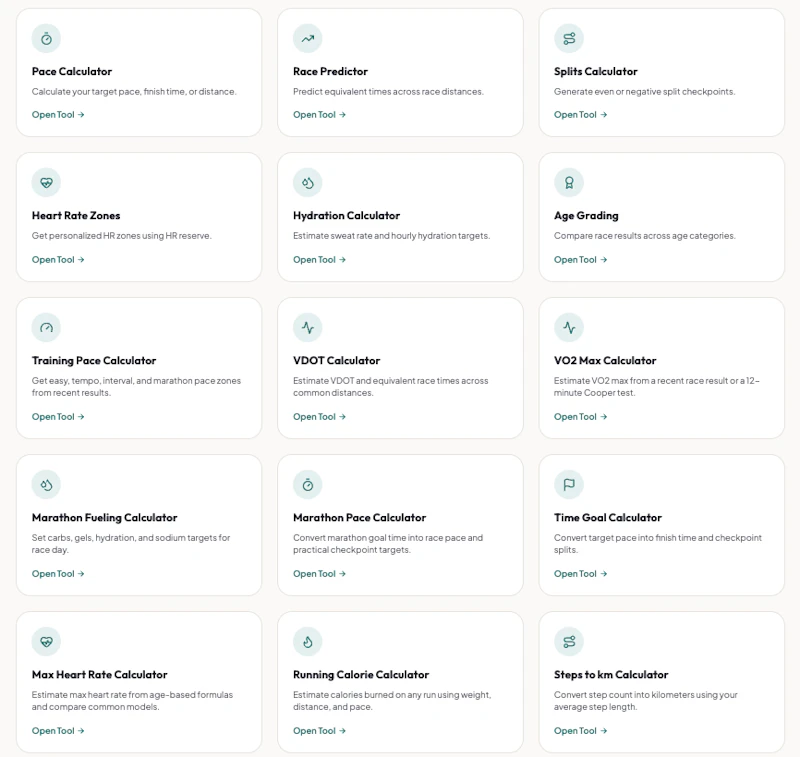Select the Marathon Pace Calculator title
The width and height of the screenshot is (800, 757).
[360, 518]
